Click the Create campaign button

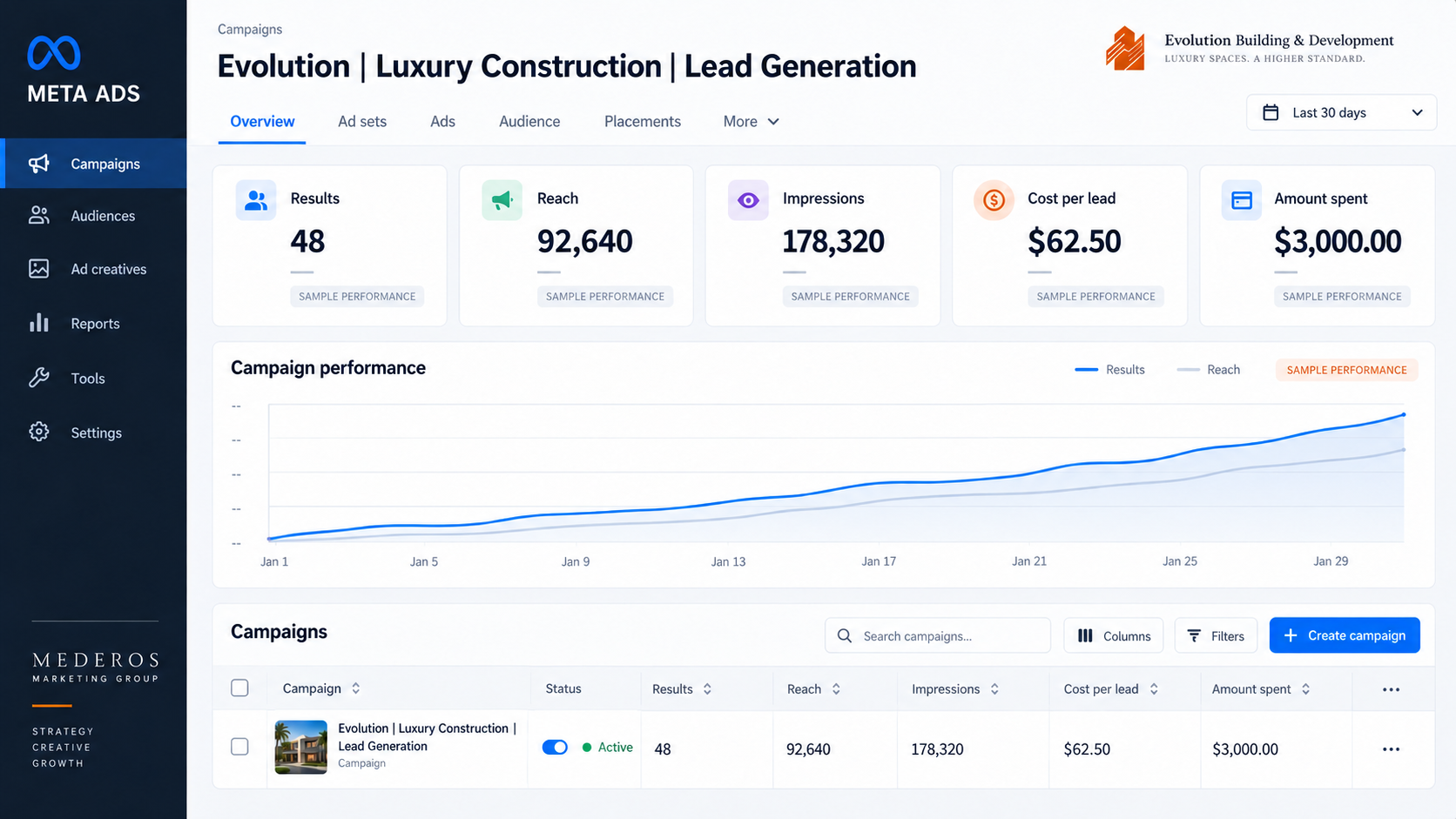coord(1345,635)
